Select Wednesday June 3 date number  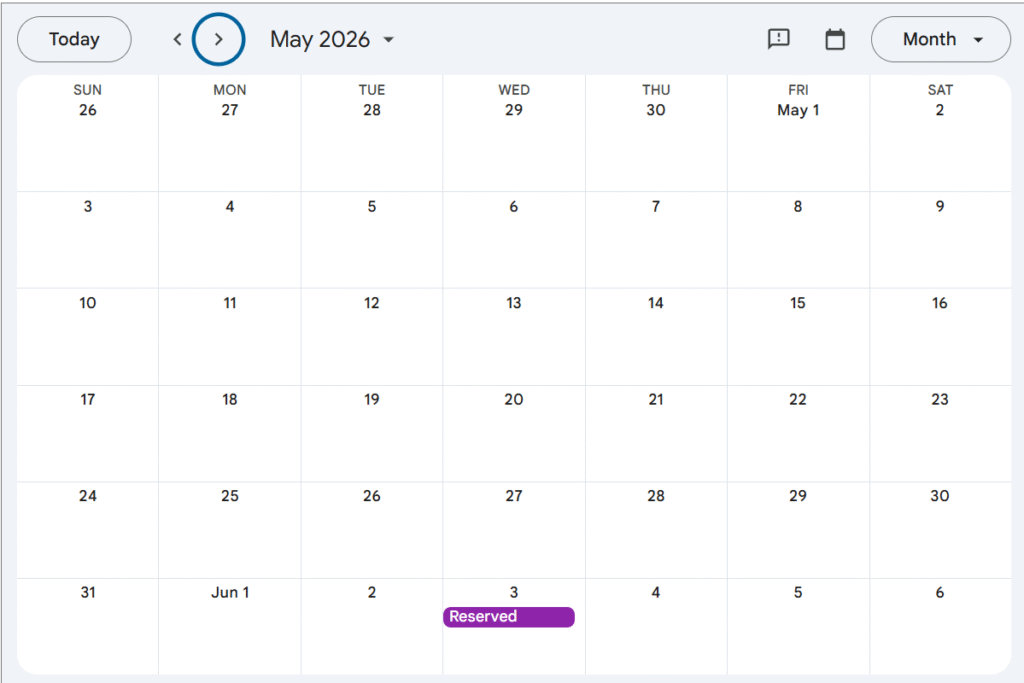(x=514, y=592)
